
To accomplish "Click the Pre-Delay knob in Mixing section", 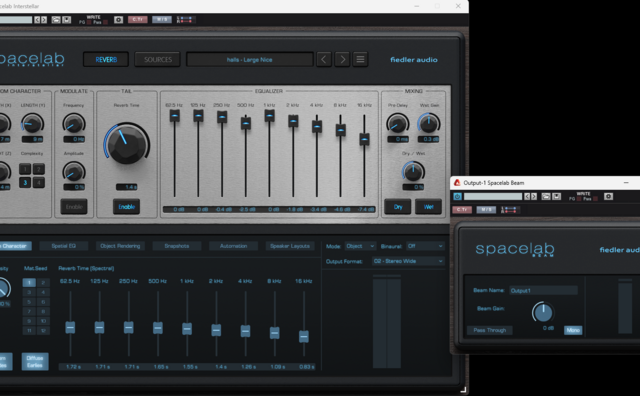I will click(x=397, y=123).
